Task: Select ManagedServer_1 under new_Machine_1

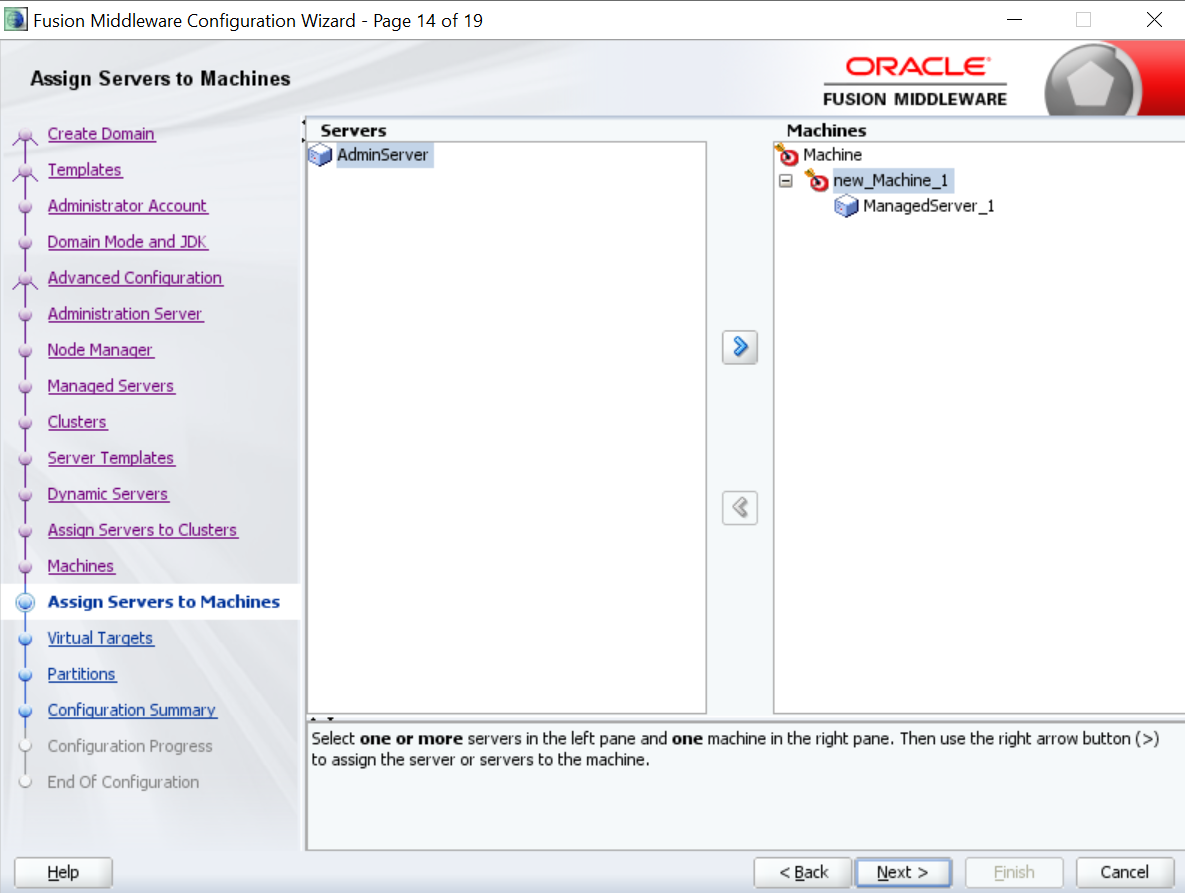Action: (928, 205)
